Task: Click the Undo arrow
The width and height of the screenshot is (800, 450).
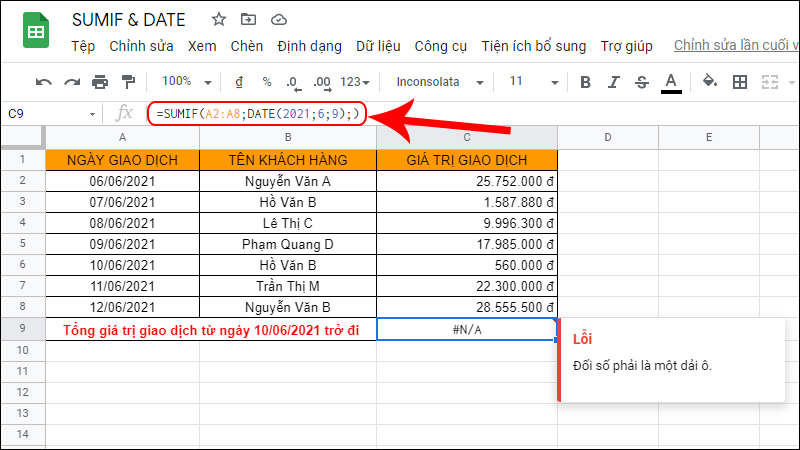Action: 43,82
